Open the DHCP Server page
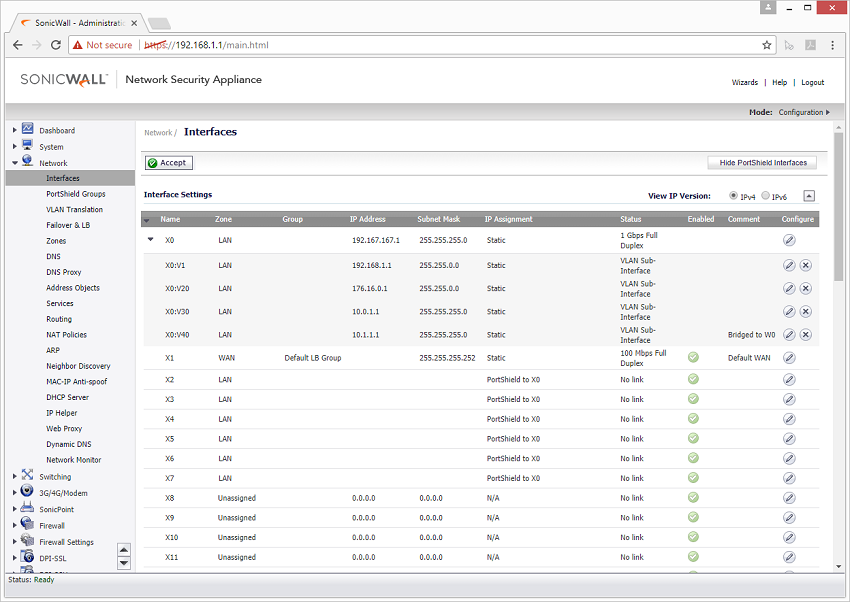Image resolution: width=850 pixels, height=602 pixels. (x=67, y=397)
